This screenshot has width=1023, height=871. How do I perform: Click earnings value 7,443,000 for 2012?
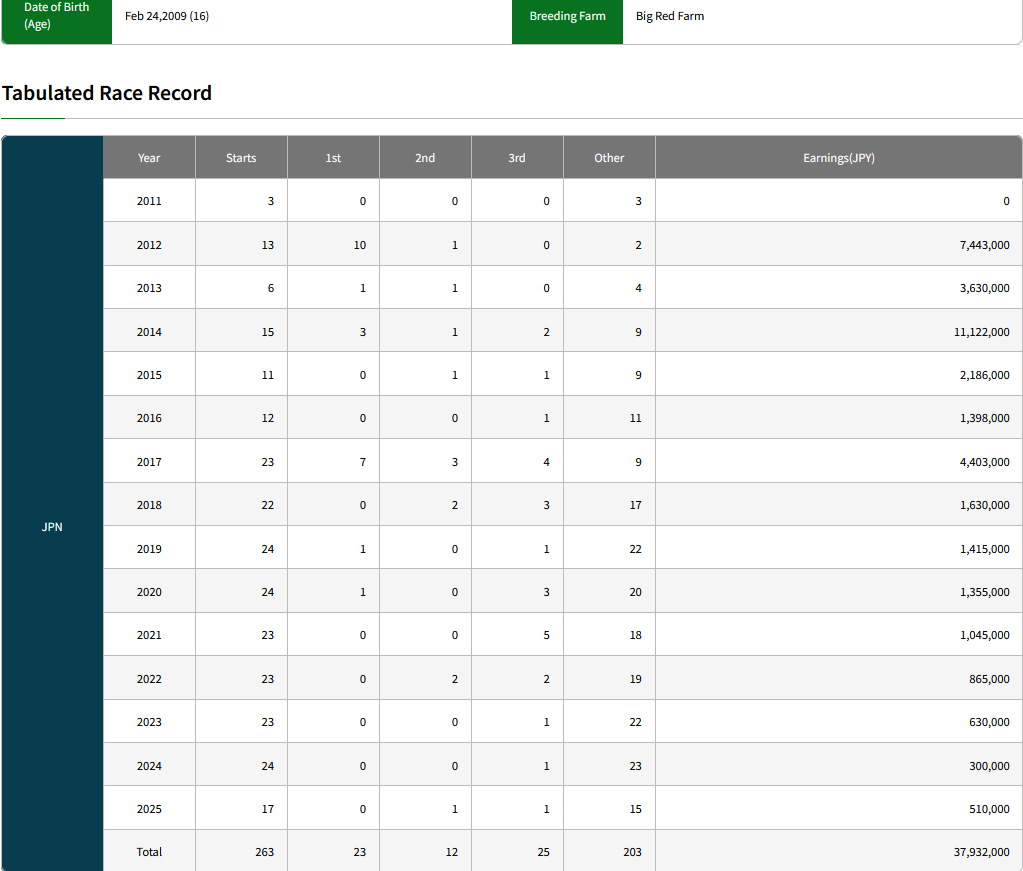tap(984, 245)
